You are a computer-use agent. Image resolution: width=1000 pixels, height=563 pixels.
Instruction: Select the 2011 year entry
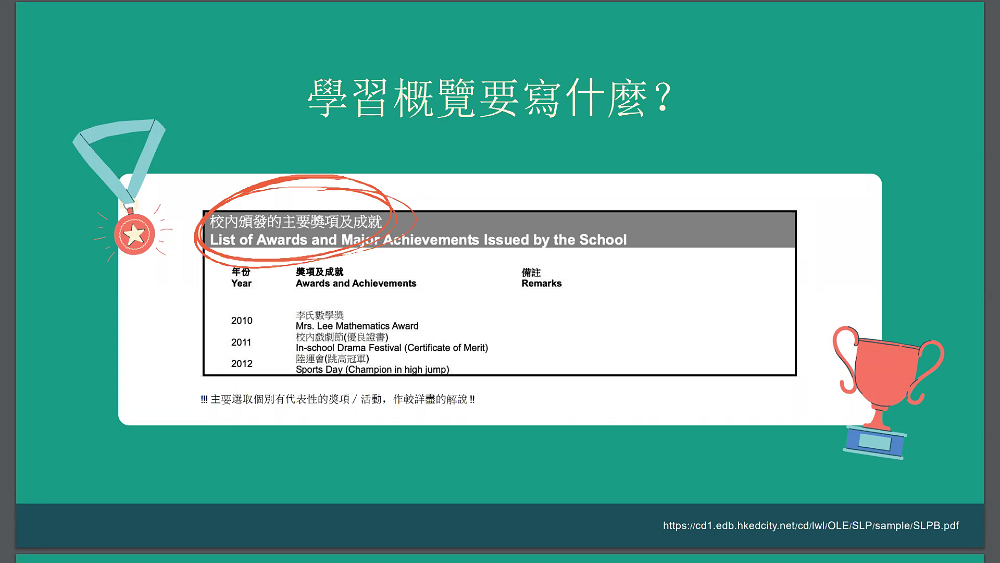coord(241,342)
